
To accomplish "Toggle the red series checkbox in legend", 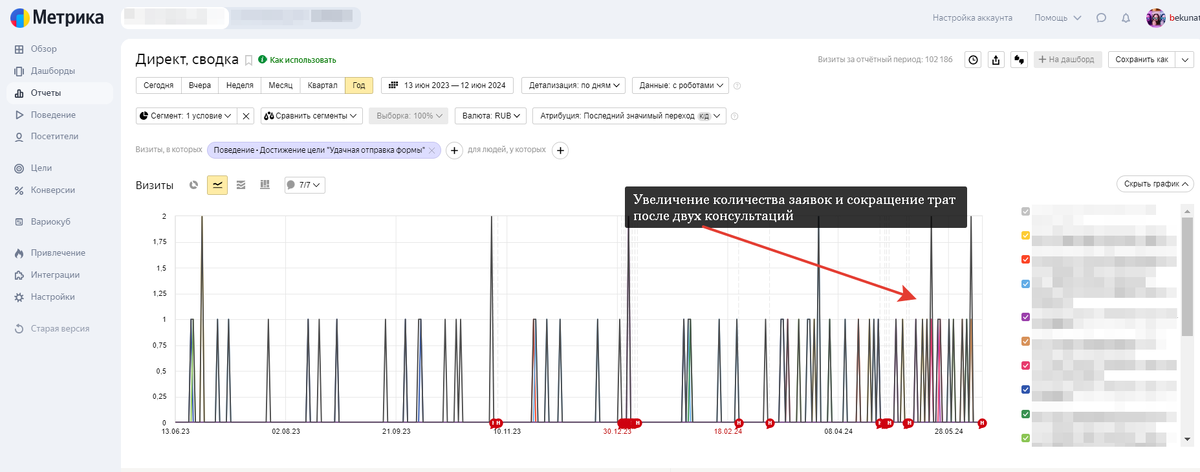I will [x=1025, y=259].
